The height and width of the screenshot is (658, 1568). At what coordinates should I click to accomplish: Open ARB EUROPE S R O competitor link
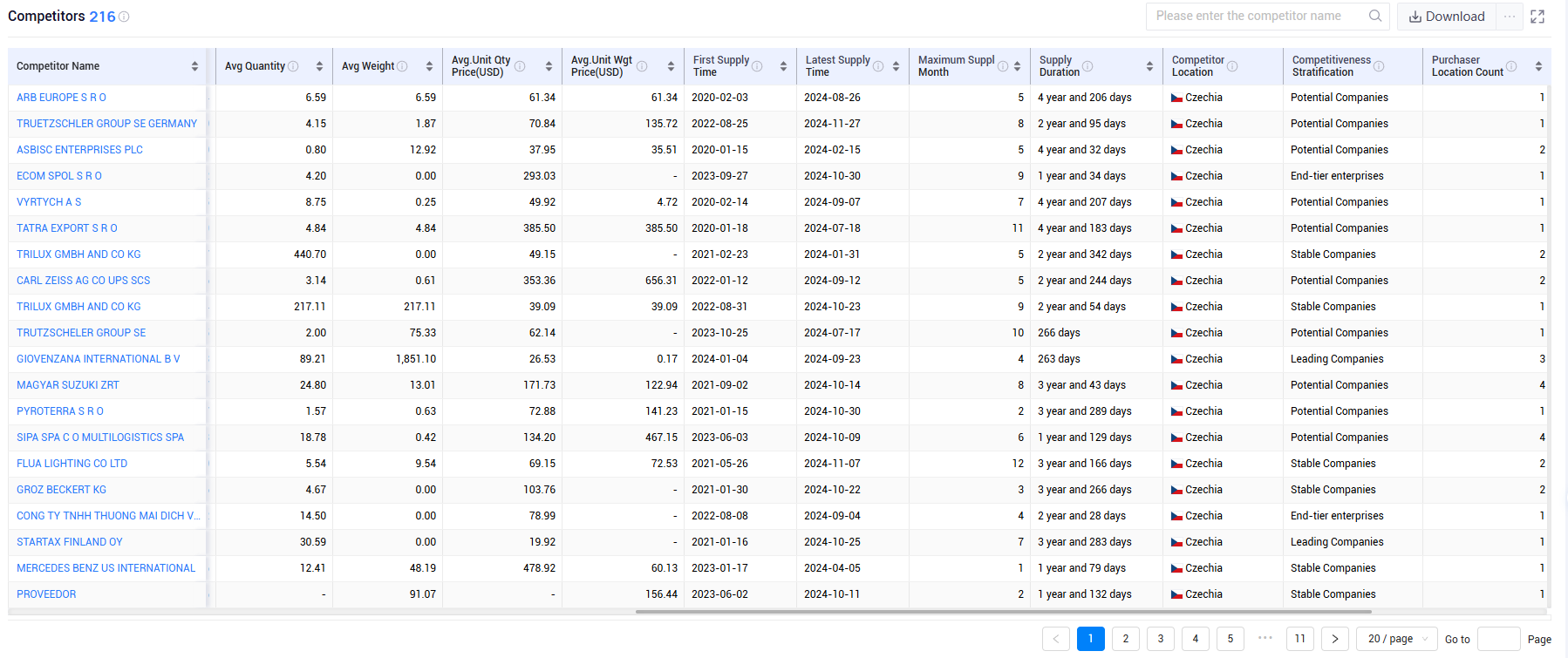61,98
